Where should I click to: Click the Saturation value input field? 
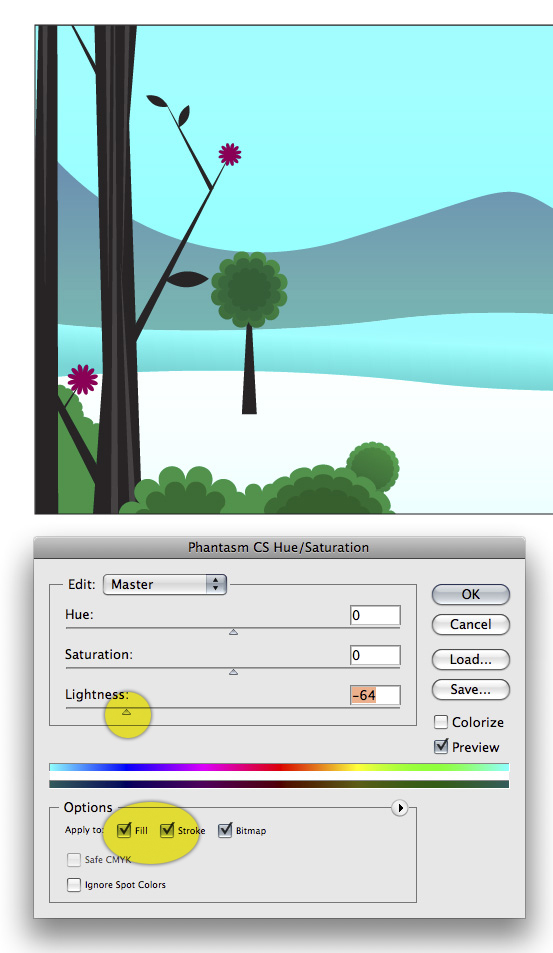coord(375,655)
